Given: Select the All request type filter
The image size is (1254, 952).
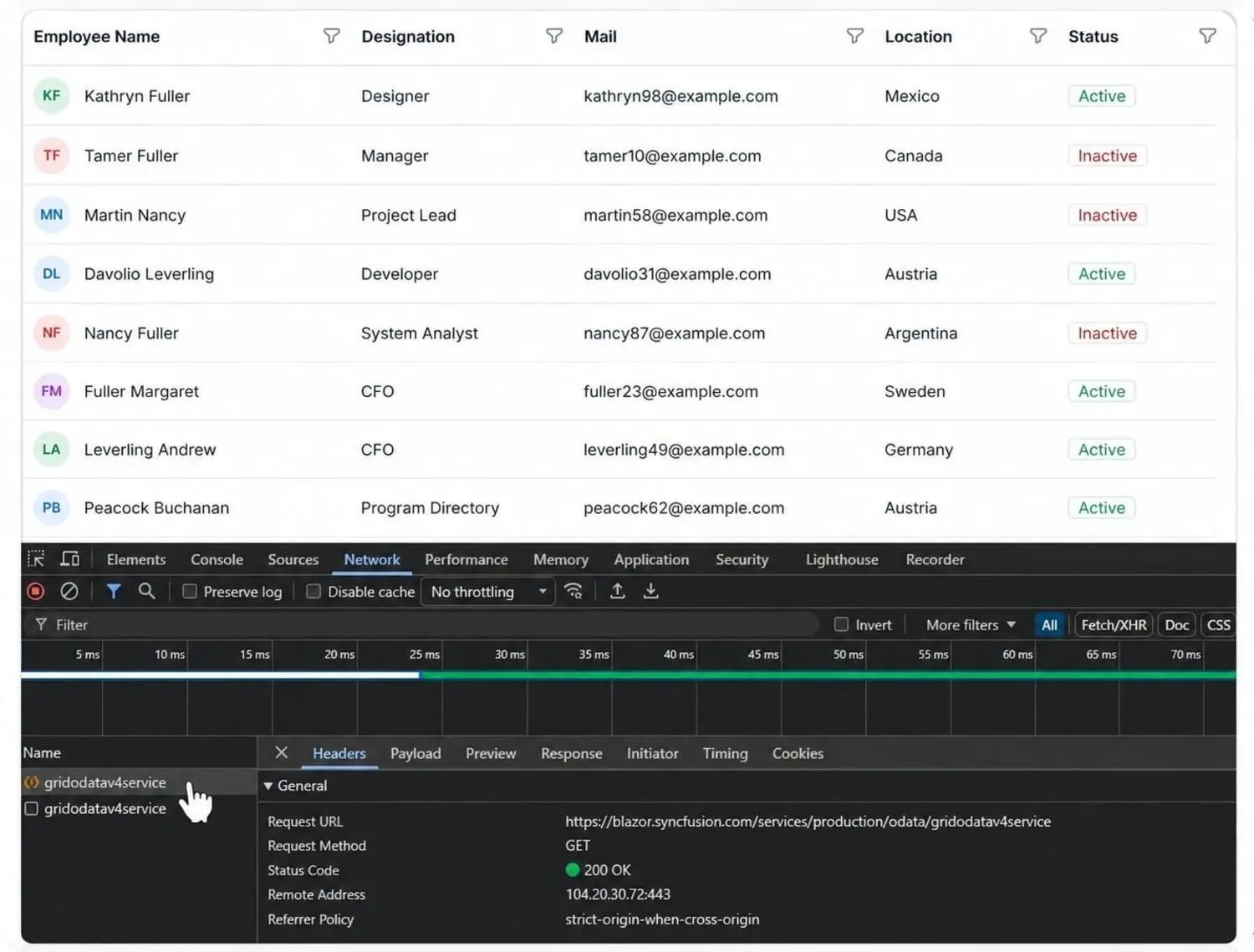Looking at the screenshot, I should click(1049, 624).
